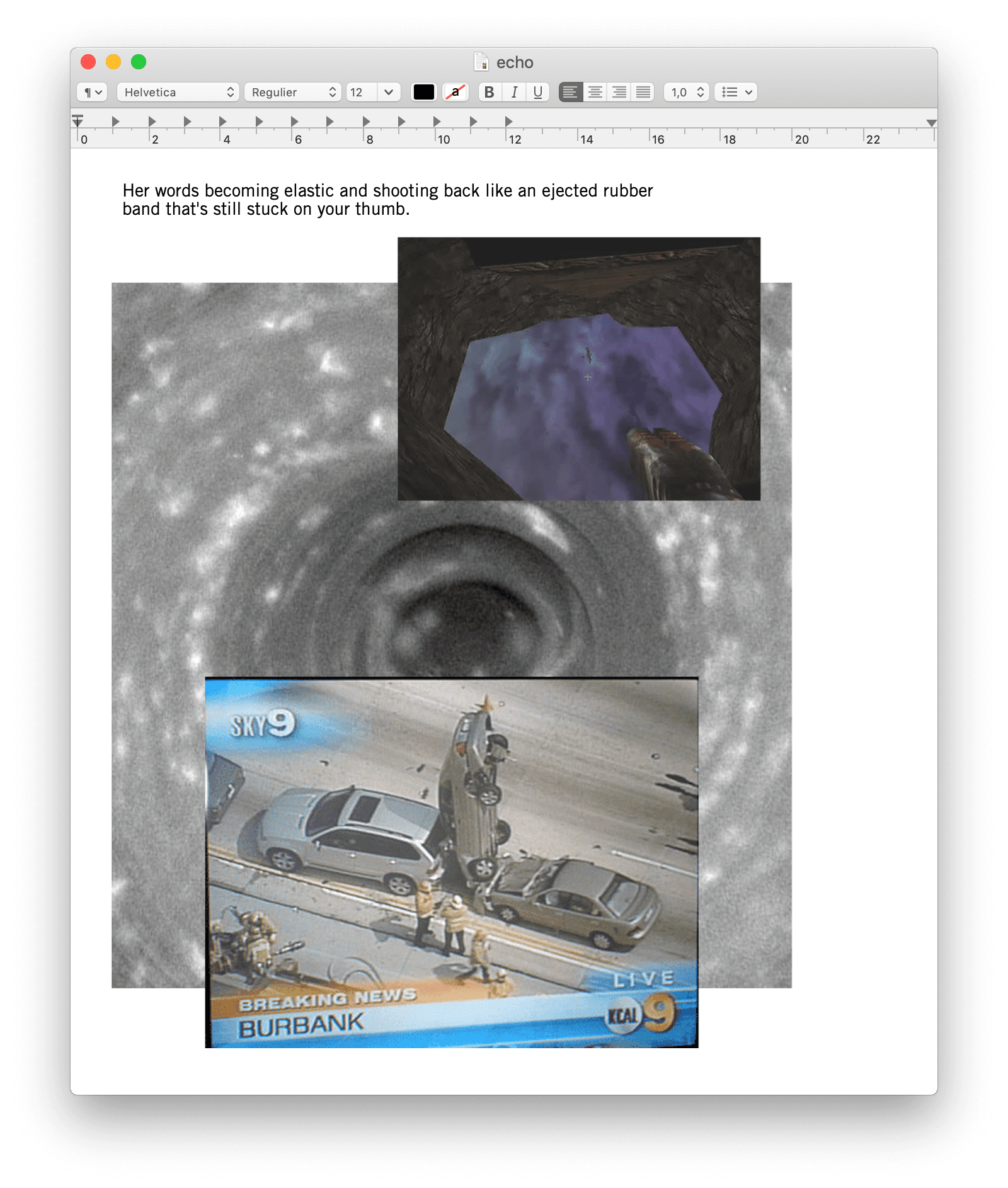Select the tab stop just after ruler 12
The image size is (1008, 1188).
[x=508, y=121]
